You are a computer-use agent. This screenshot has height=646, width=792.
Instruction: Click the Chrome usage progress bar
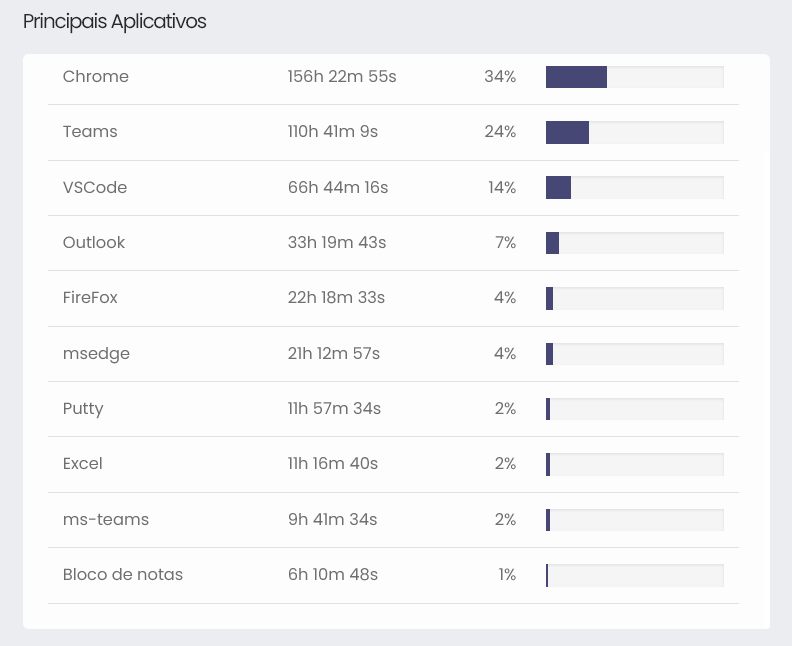pos(634,77)
